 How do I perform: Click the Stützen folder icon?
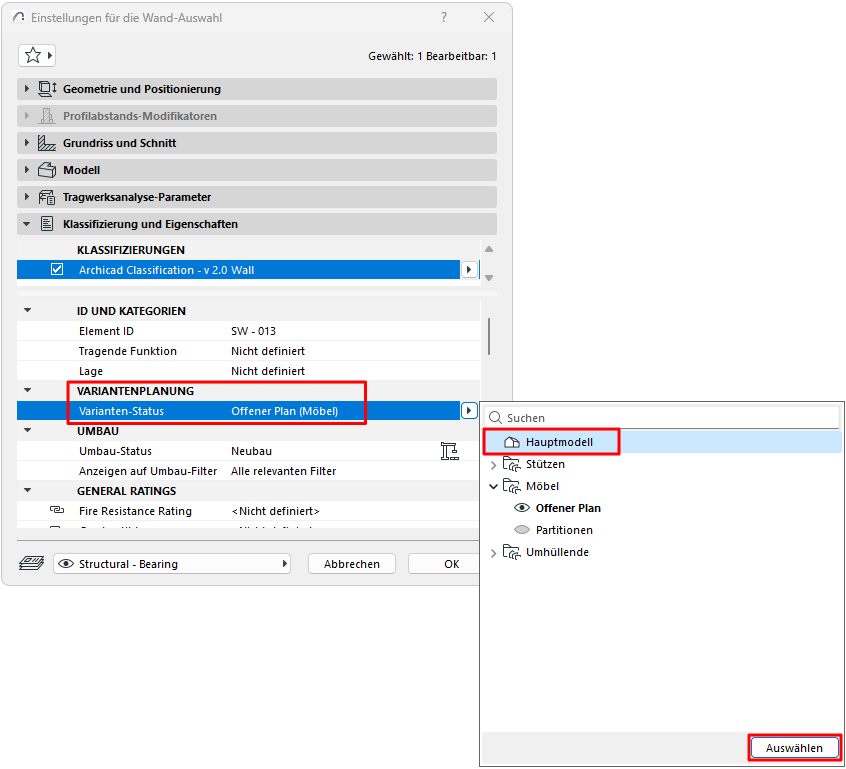tap(511, 464)
